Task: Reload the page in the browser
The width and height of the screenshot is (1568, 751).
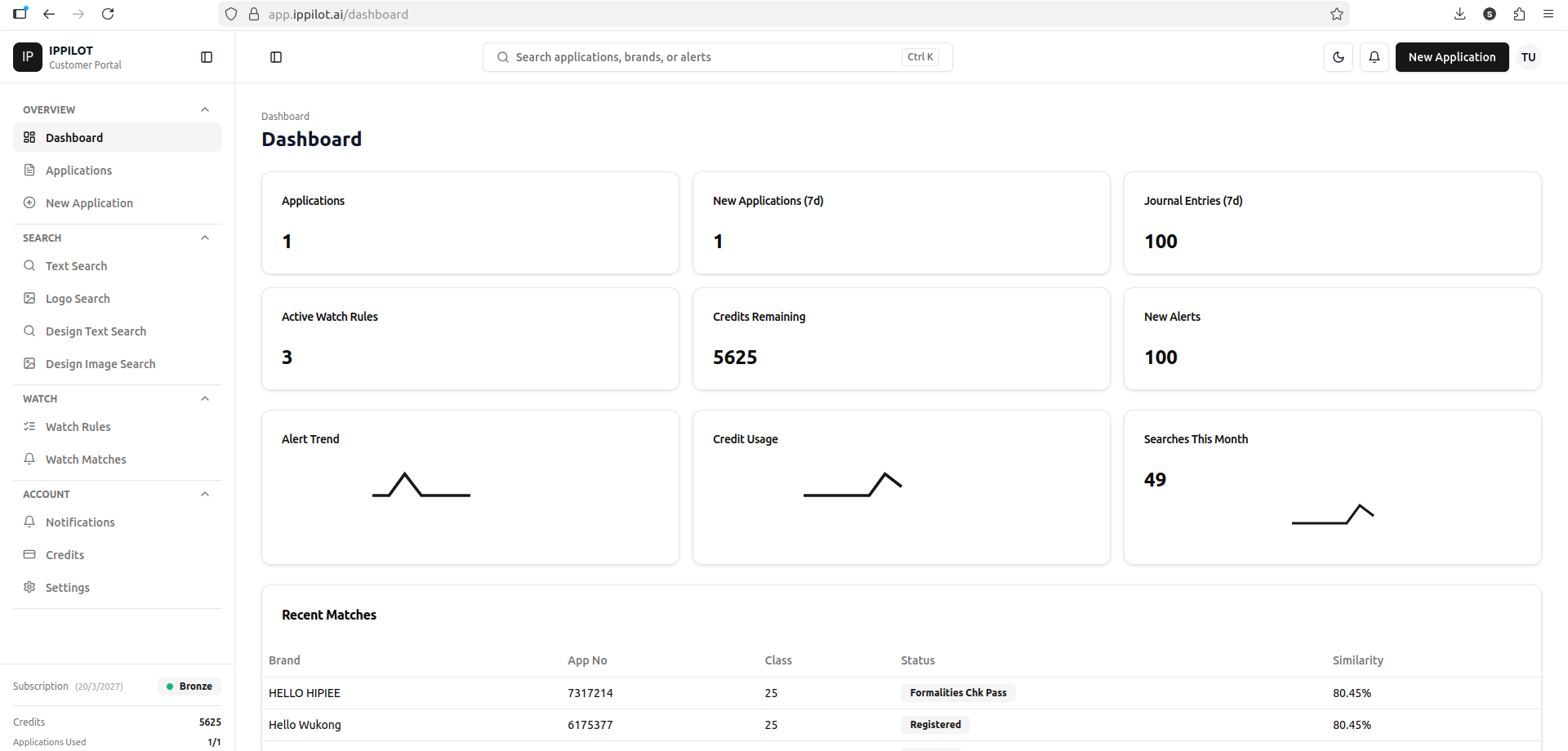Action: tap(108, 14)
